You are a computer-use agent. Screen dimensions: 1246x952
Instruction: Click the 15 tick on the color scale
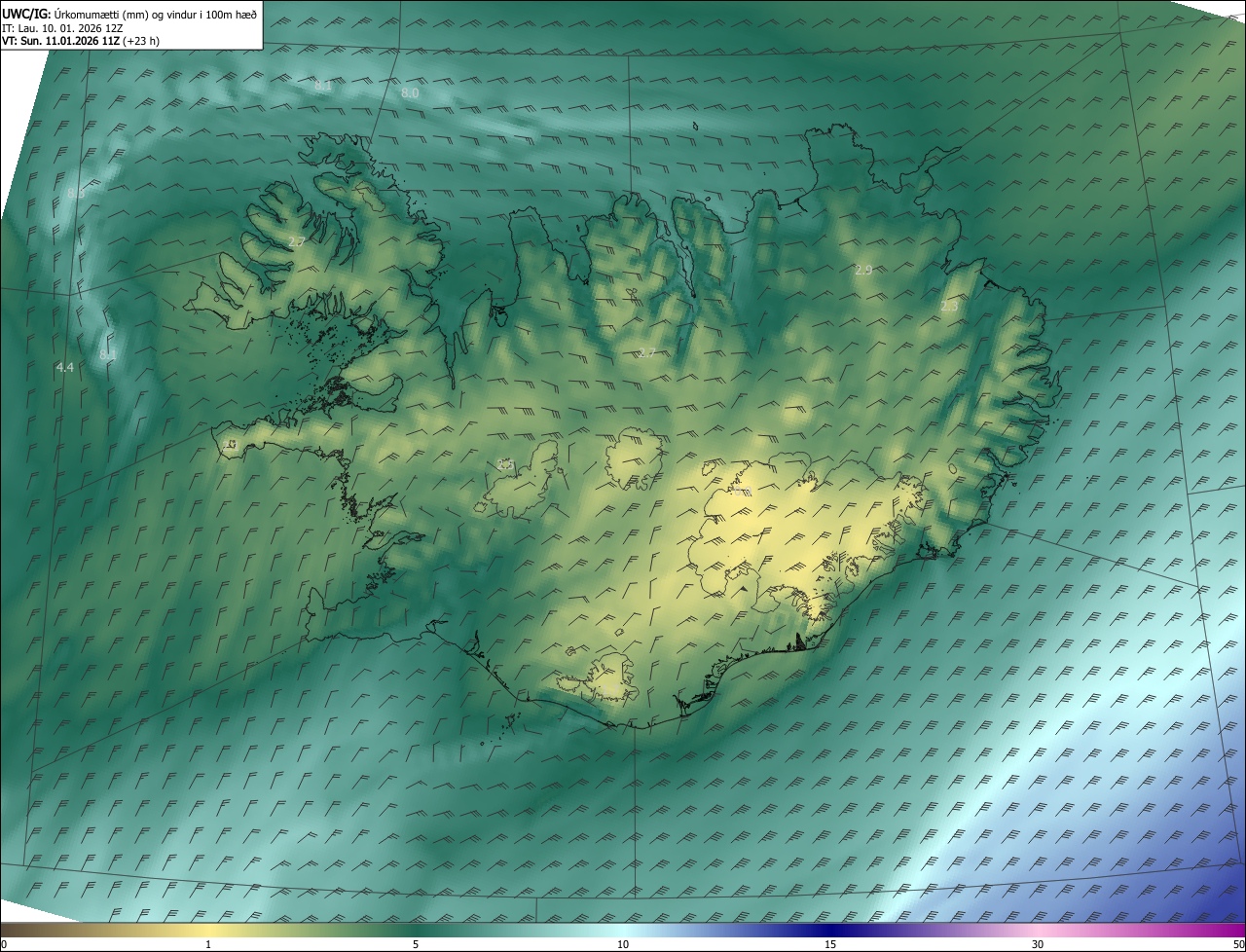830,944
